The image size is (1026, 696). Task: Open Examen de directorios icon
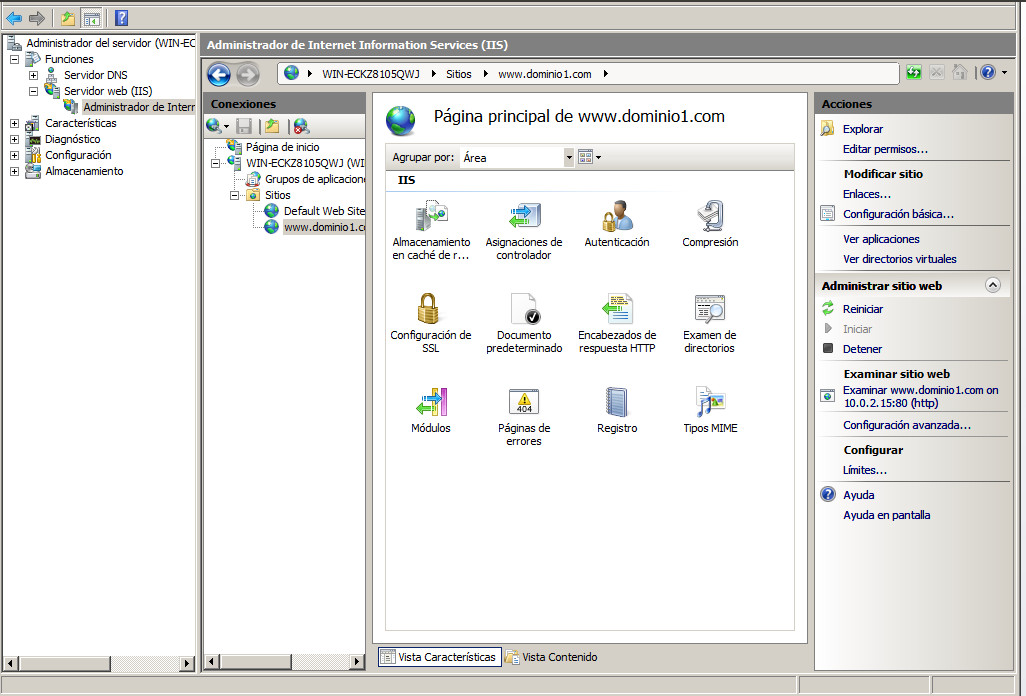click(710, 311)
